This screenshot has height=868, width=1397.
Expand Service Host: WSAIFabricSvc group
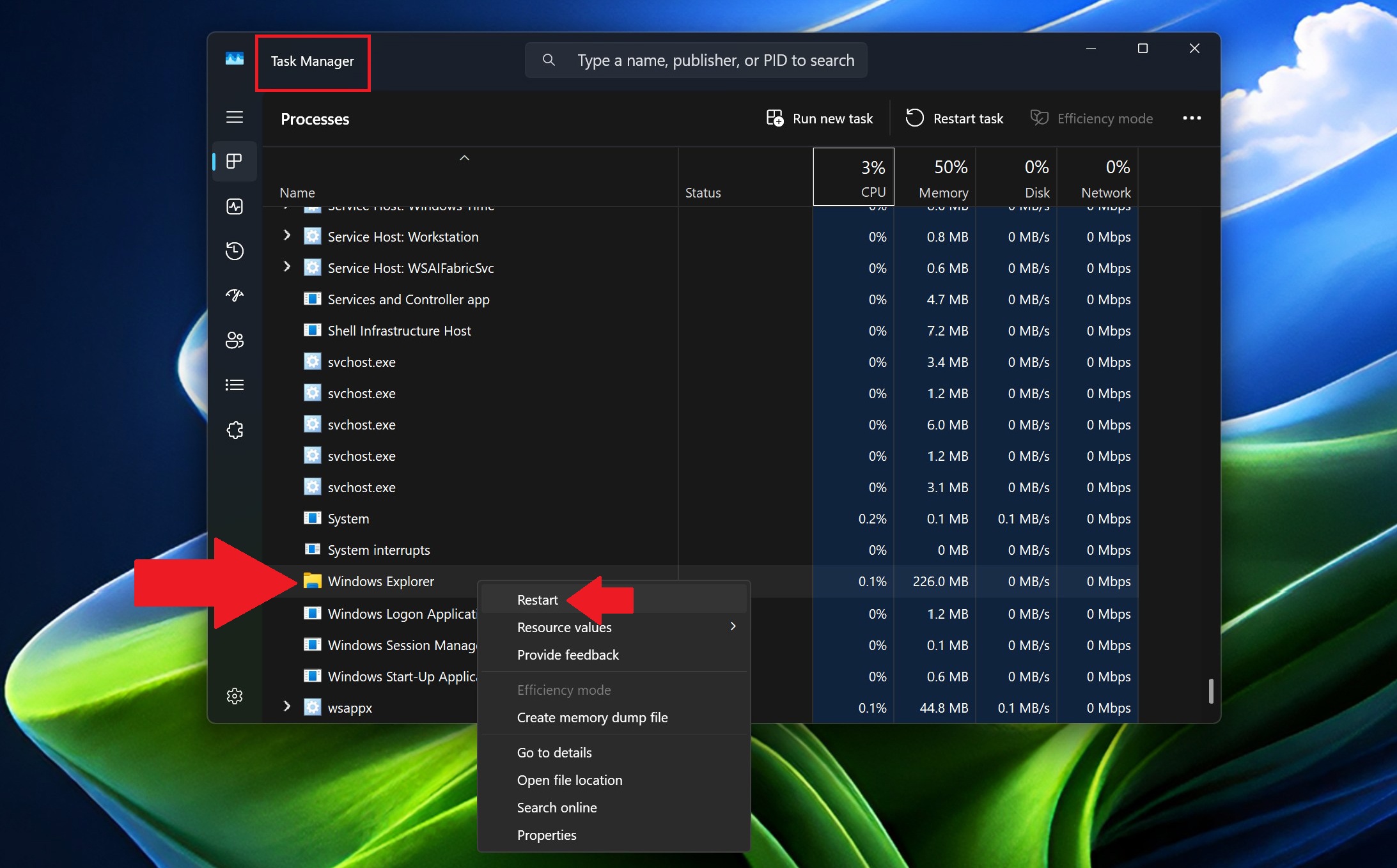coord(287,267)
